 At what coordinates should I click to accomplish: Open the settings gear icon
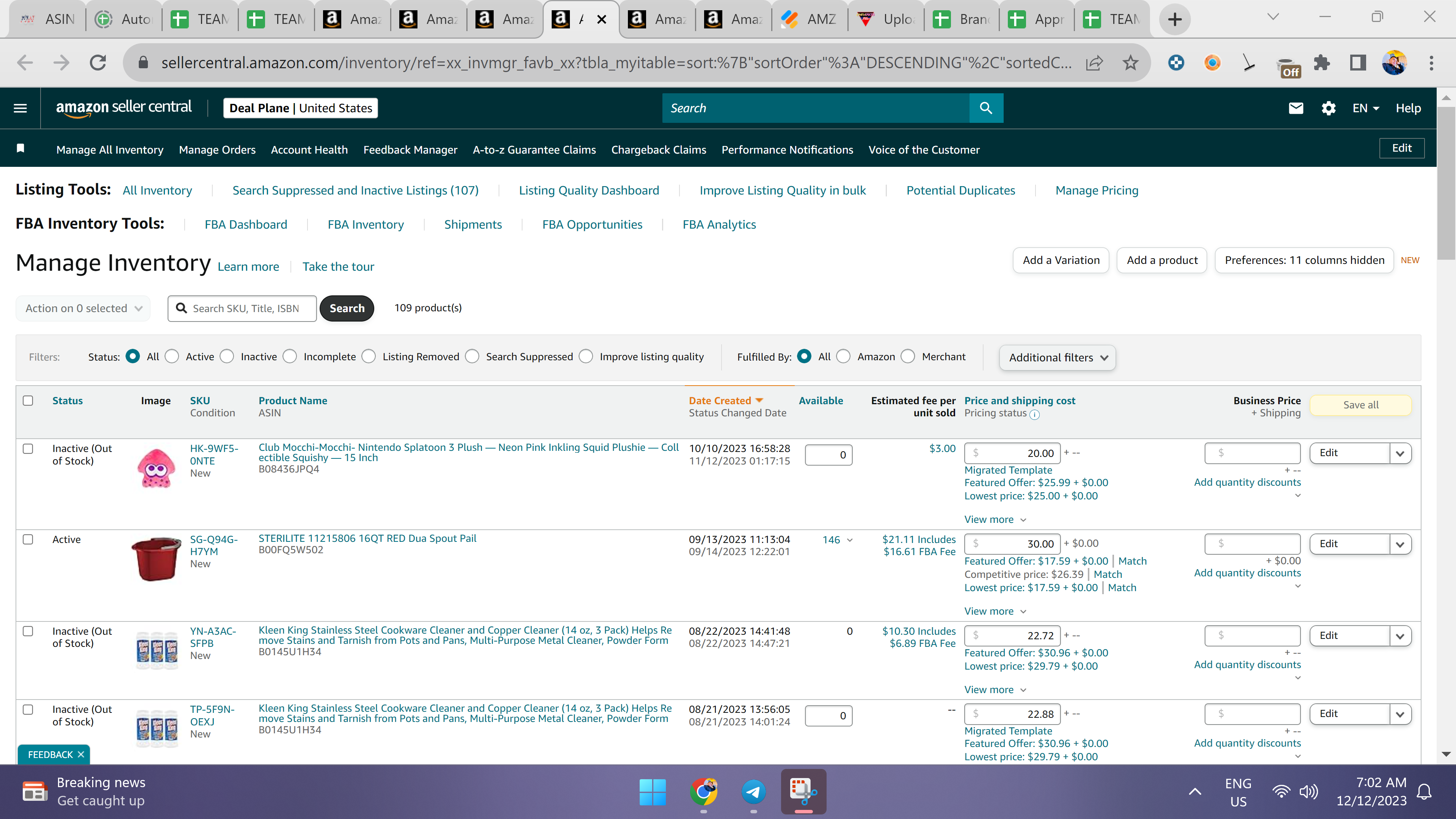[x=1328, y=108]
